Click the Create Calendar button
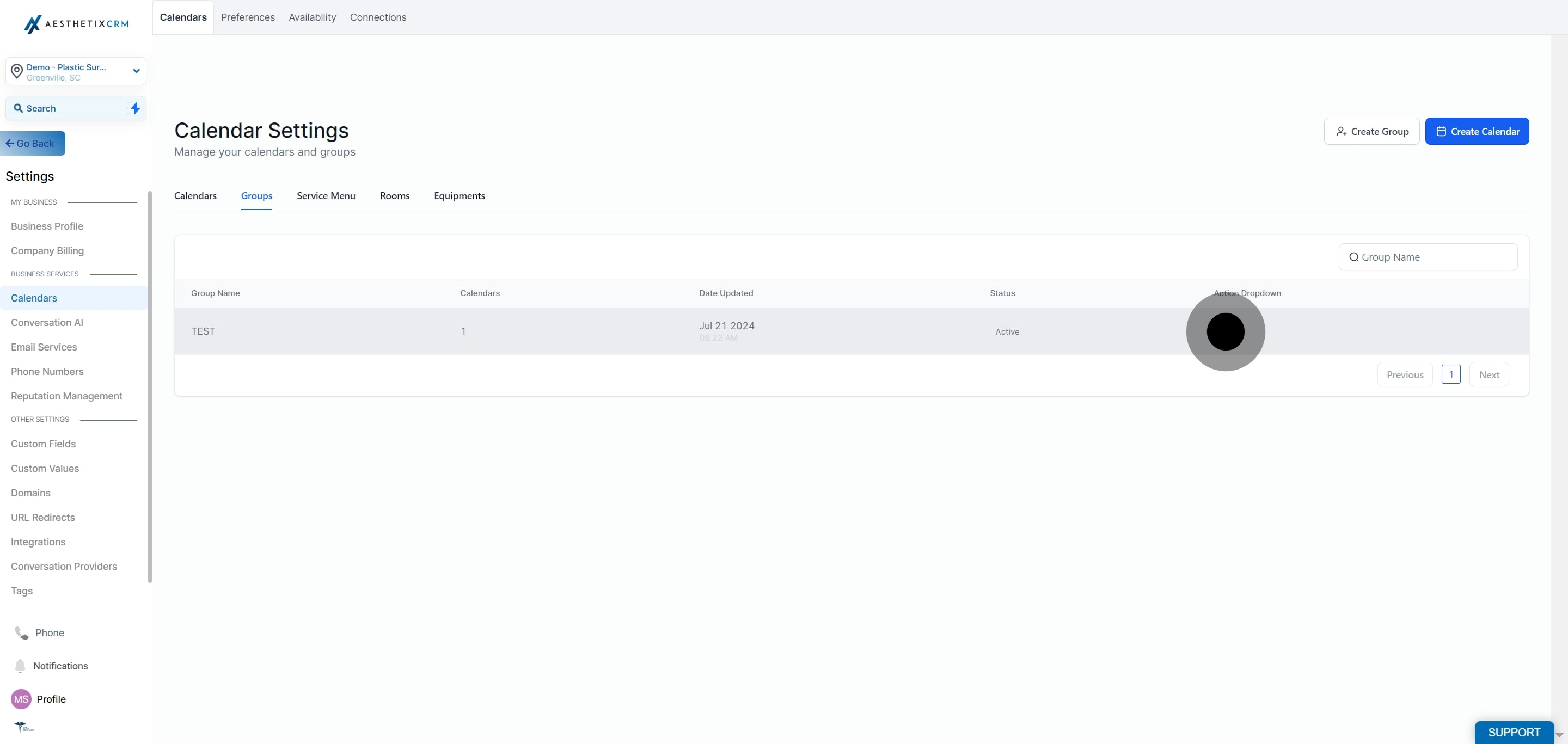 click(1477, 131)
